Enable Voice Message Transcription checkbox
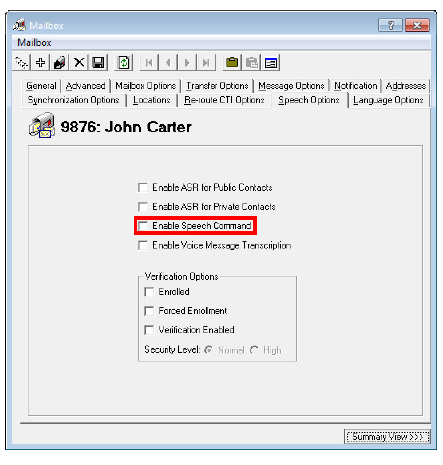This screenshot has height=465, width=443. point(143,245)
